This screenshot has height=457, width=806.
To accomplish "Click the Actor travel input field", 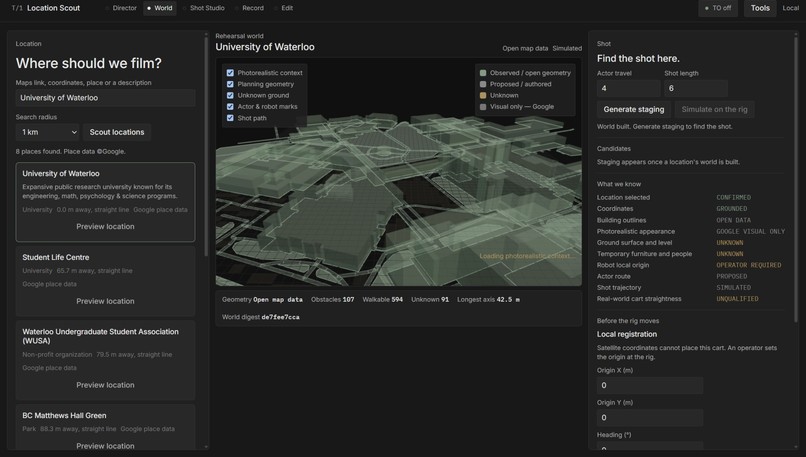I will 629,88.
